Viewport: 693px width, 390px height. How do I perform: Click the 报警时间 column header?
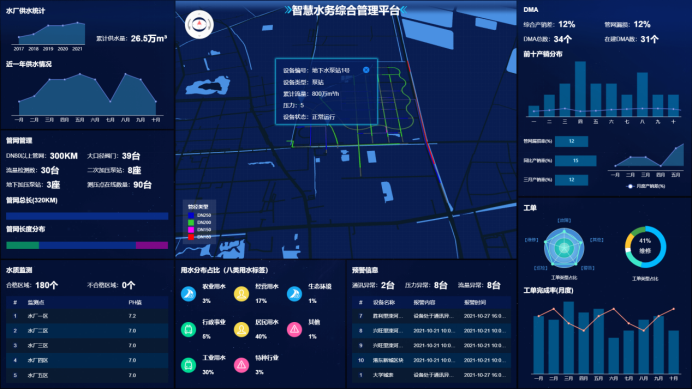coord(475,302)
